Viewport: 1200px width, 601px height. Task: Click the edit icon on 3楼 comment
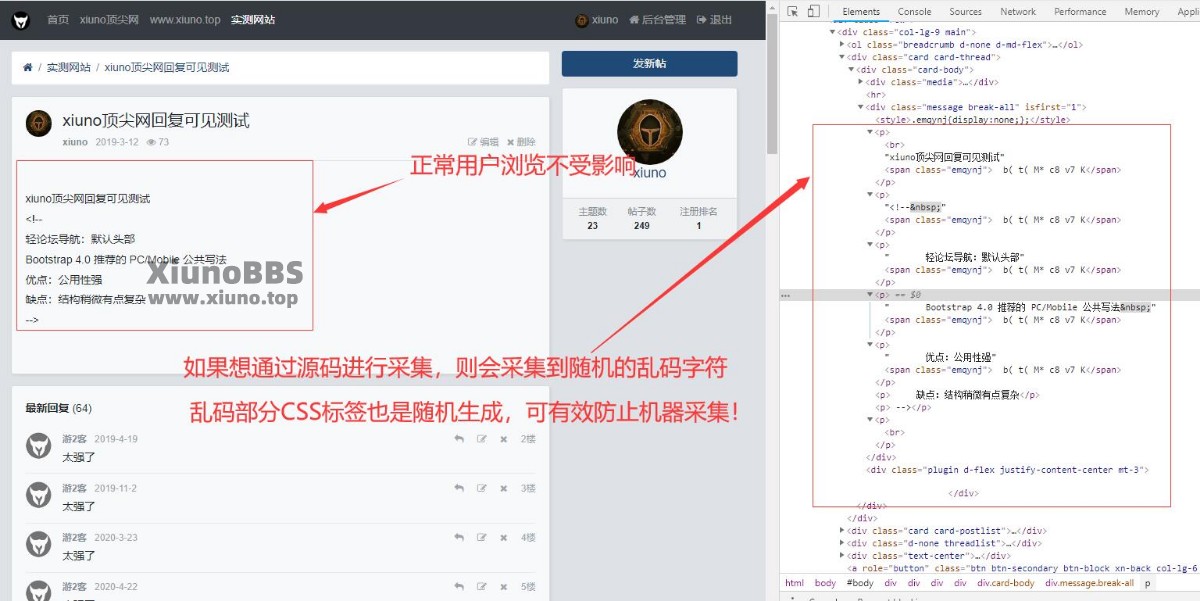482,488
